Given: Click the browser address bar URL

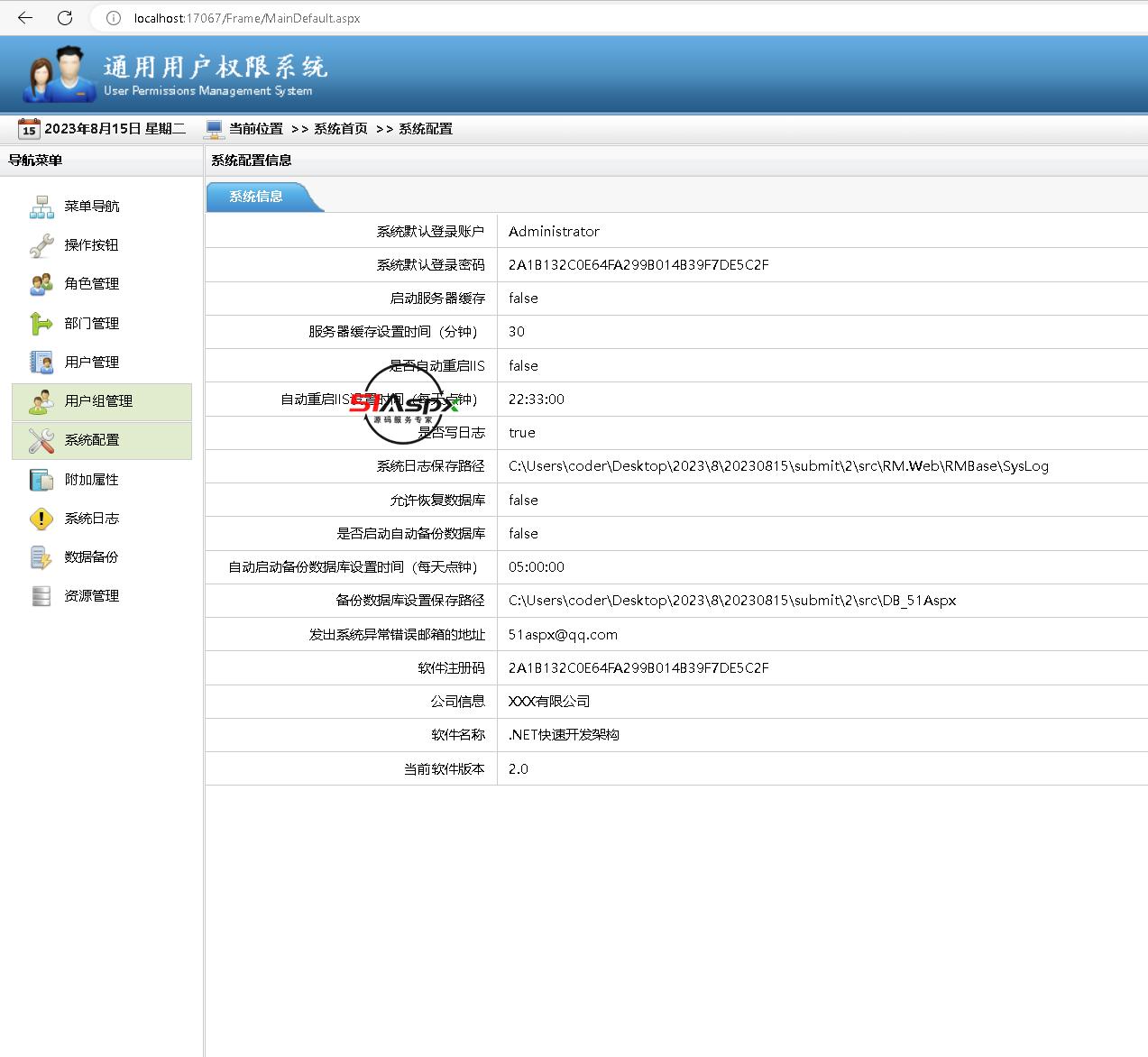Looking at the screenshot, I should coord(247,18).
